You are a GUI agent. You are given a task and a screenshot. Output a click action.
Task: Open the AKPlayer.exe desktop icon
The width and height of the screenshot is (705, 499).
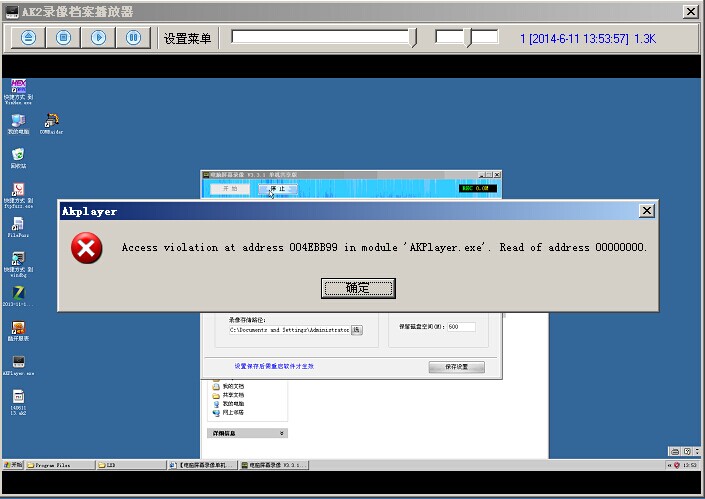18,365
